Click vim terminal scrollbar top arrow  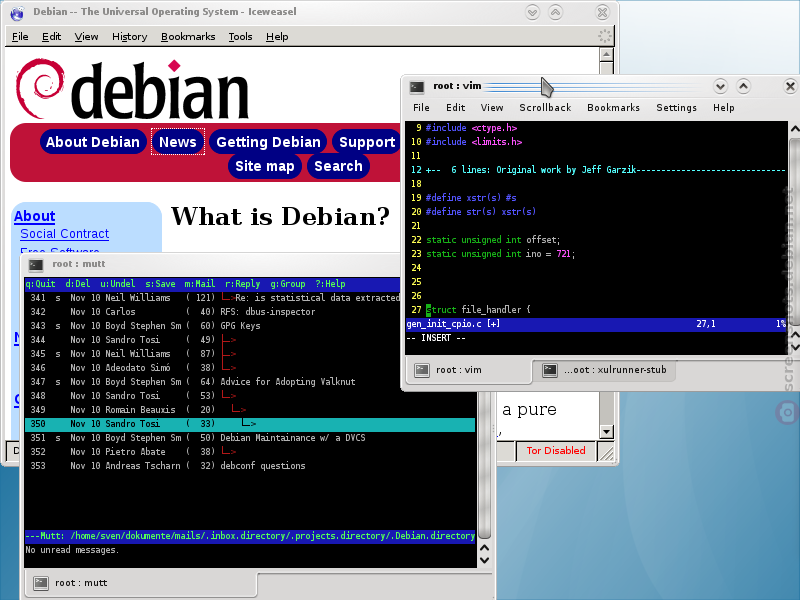[x=794, y=129]
